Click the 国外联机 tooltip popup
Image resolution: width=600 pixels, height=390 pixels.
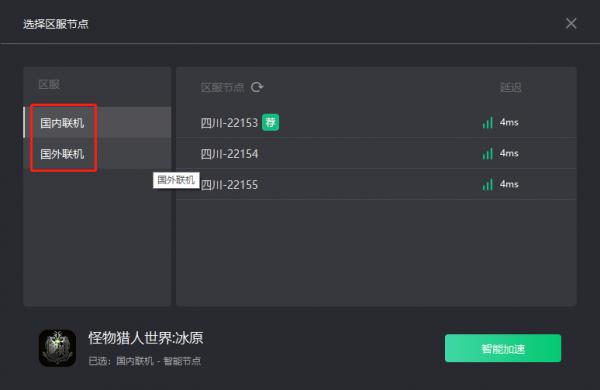[x=176, y=180]
